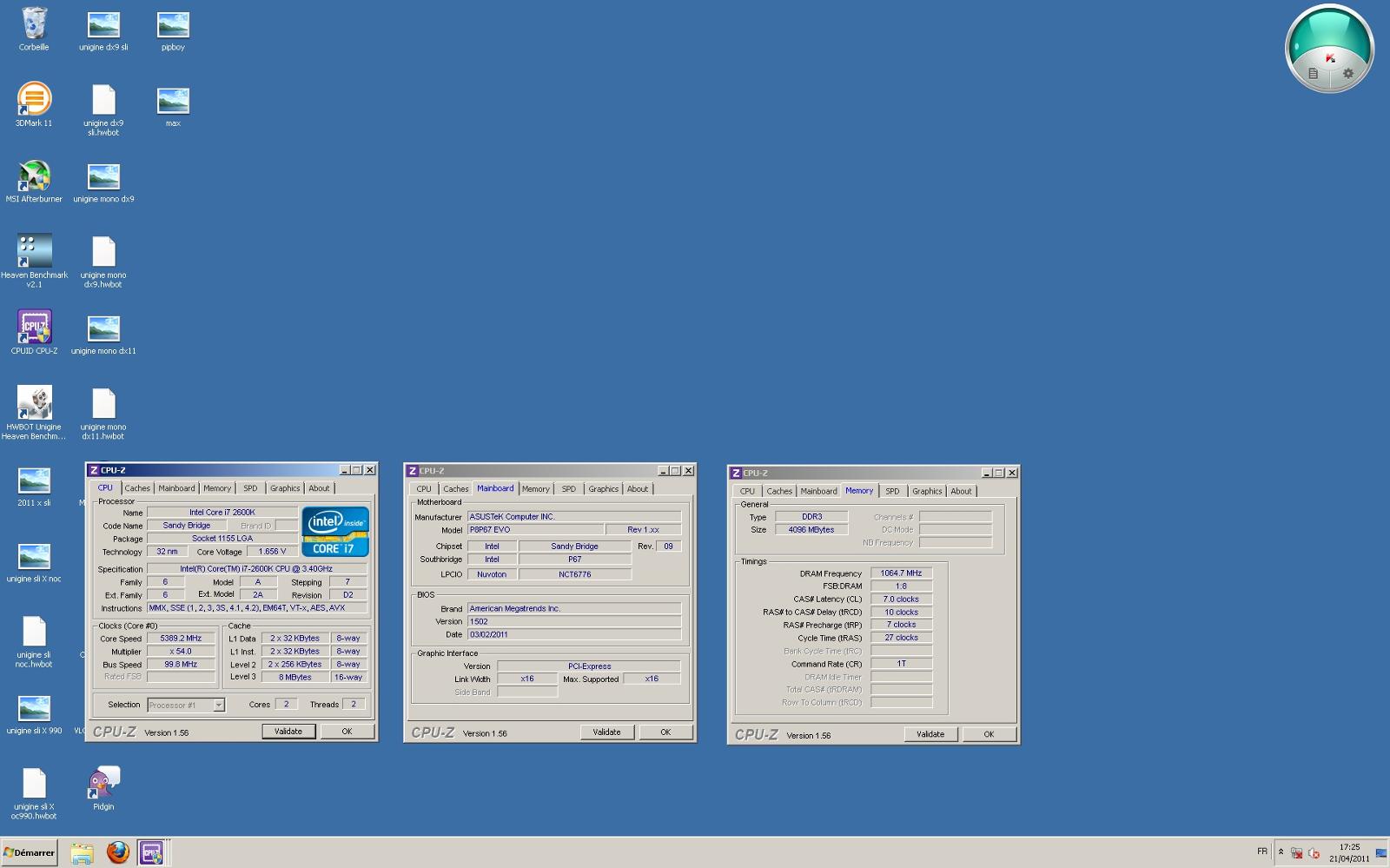Click the Core Voltage value 1.656 V
Screen dimensions: 1390x868
pos(272,552)
